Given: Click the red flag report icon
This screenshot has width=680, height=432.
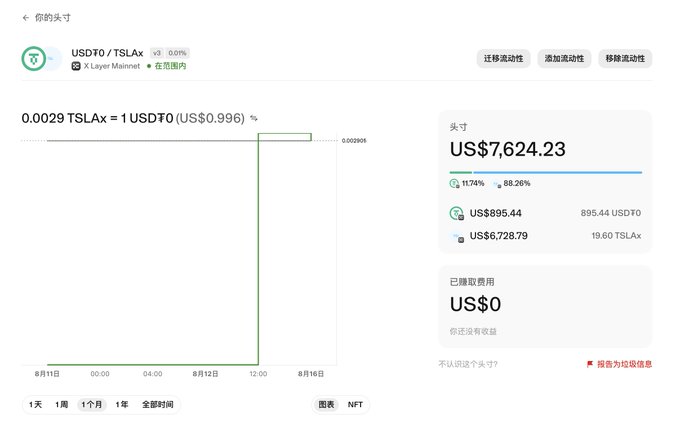Looking at the screenshot, I should (x=590, y=364).
